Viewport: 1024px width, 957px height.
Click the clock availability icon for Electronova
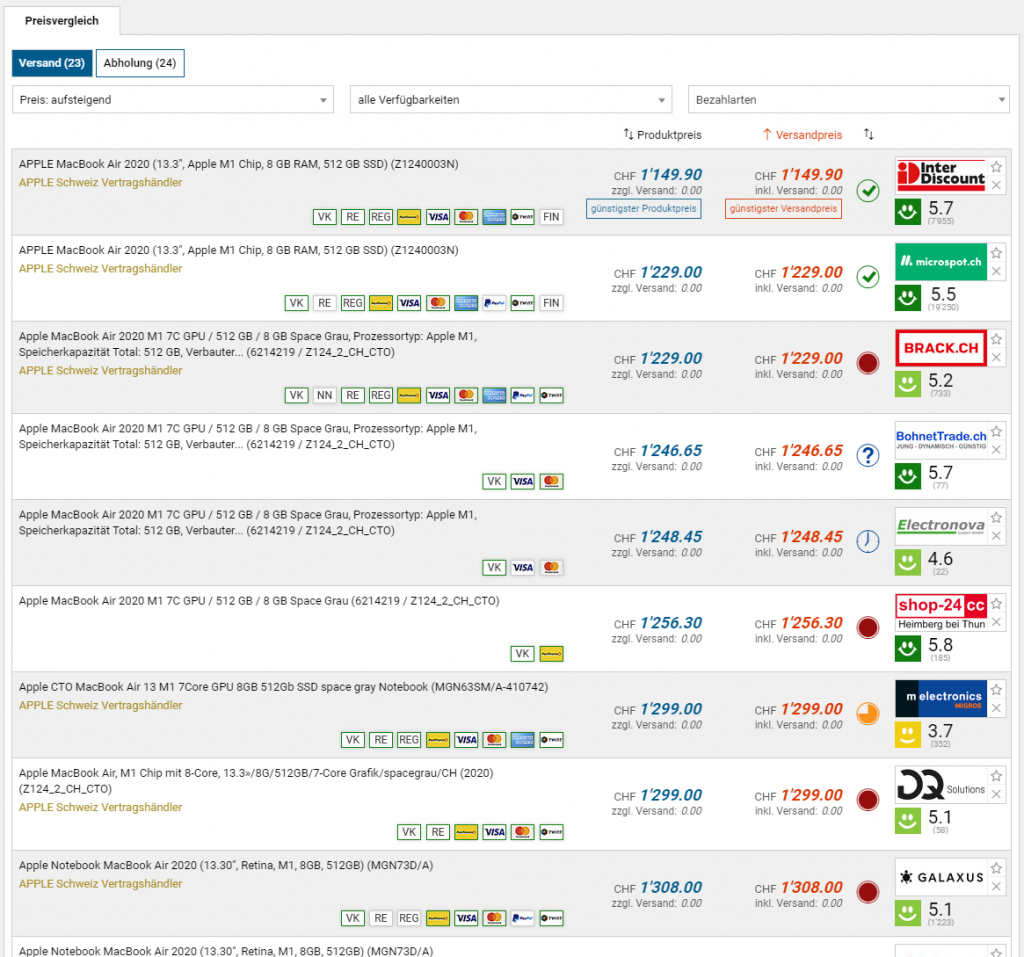[868, 541]
